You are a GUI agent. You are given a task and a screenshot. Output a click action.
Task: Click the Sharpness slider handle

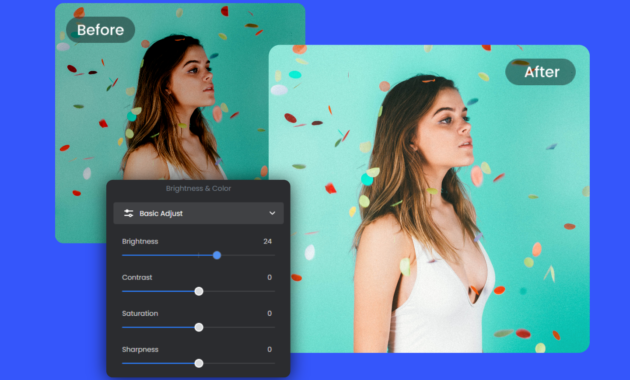[199, 364]
